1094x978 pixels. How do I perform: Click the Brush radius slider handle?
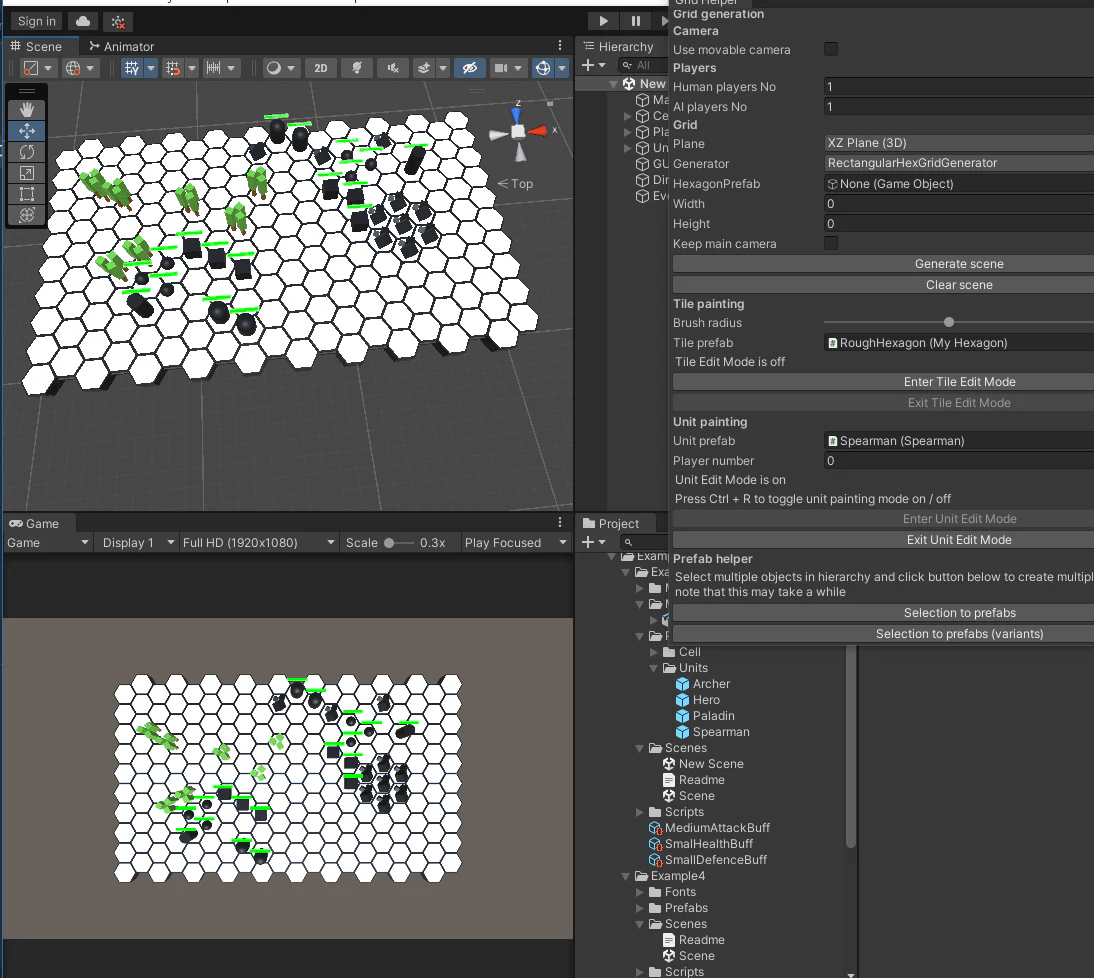click(948, 322)
